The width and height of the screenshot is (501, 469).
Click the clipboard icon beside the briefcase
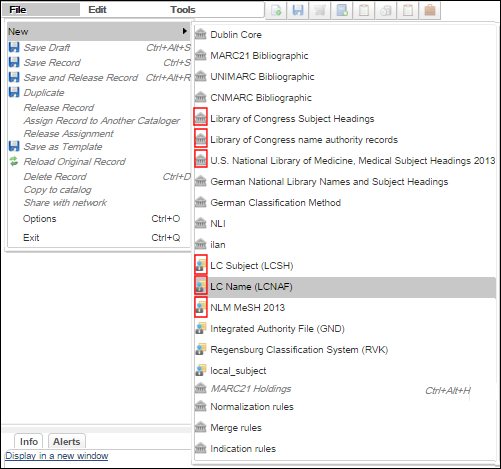click(x=408, y=10)
